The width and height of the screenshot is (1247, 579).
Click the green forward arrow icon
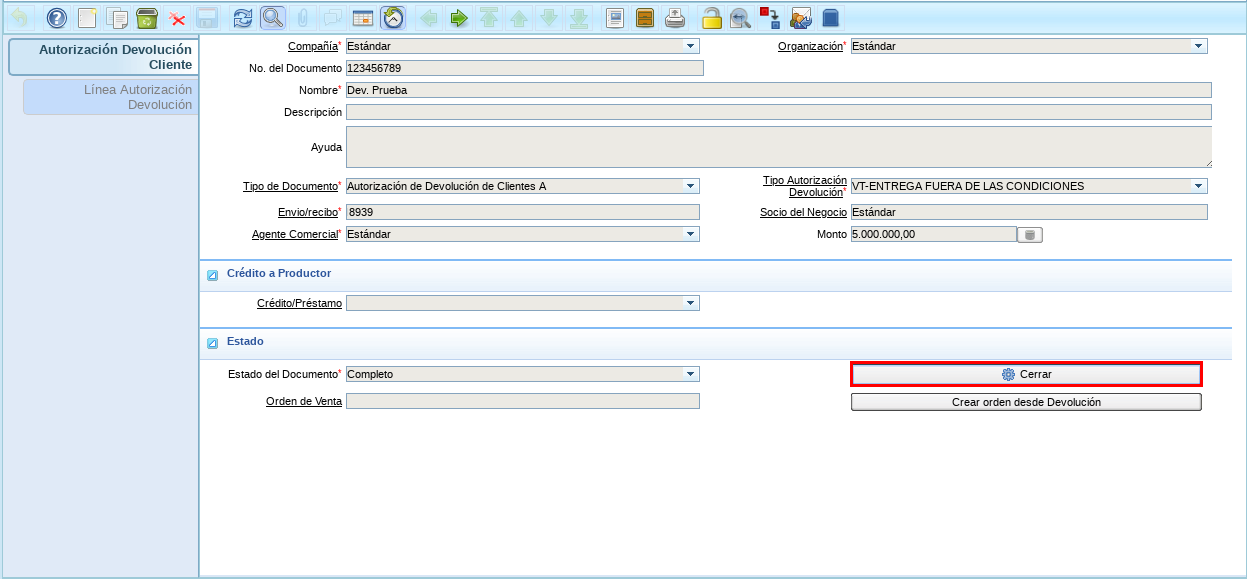459,18
